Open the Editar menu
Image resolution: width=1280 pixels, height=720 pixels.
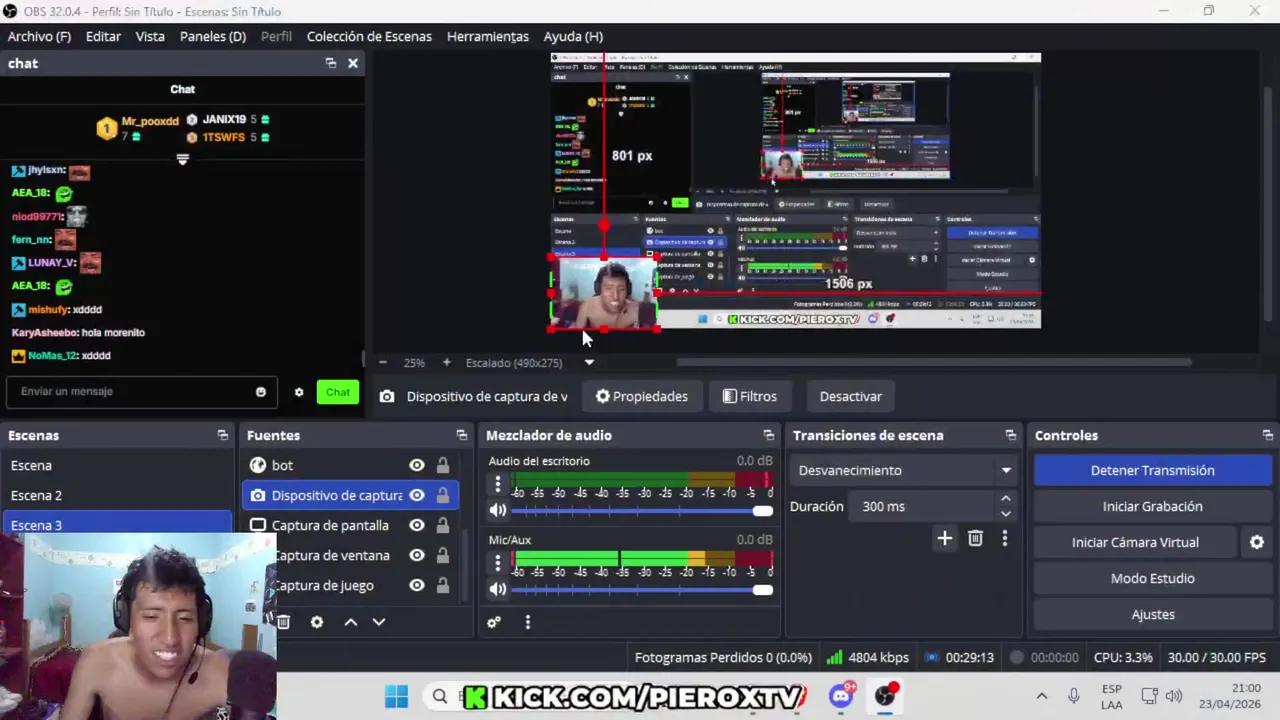coord(103,36)
